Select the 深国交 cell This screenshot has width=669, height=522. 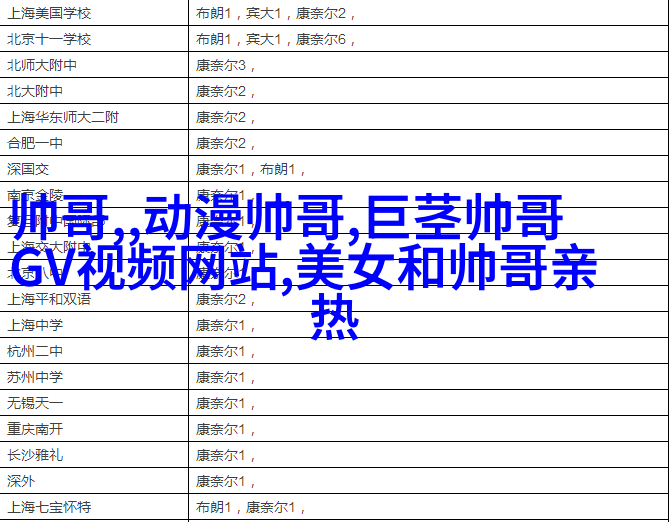pyautogui.click(x=94, y=169)
